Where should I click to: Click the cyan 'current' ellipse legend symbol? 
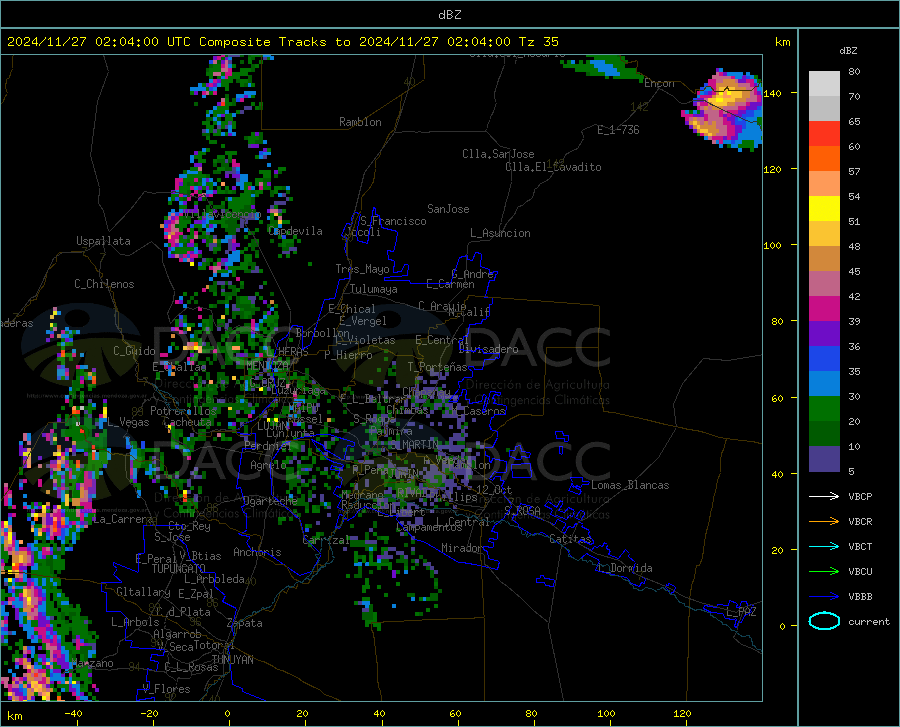(x=824, y=621)
